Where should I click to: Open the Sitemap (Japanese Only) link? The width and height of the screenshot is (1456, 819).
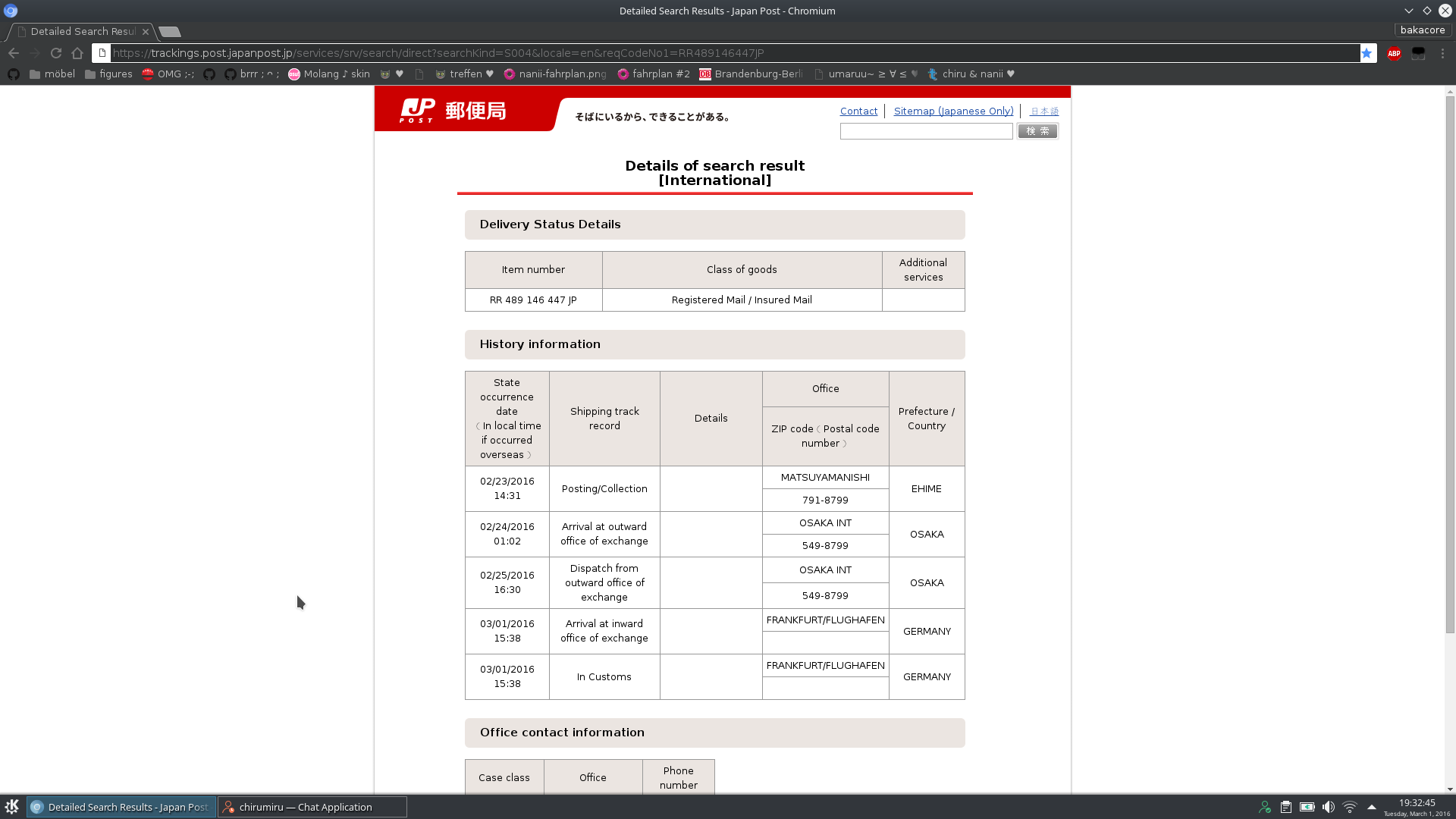click(953, 111)
